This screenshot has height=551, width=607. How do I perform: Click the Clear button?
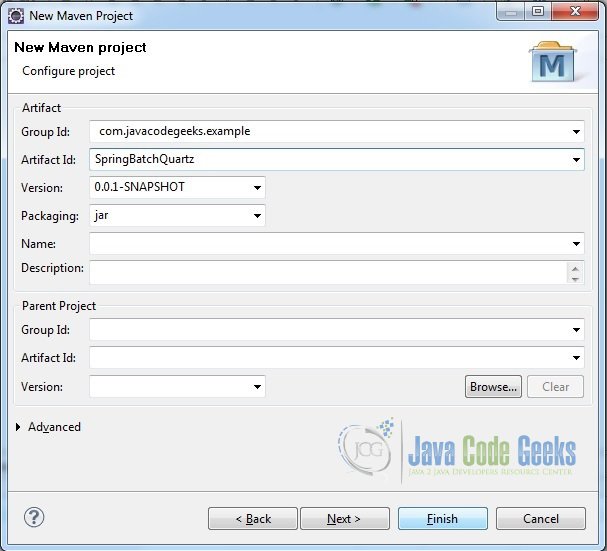pos(555,386)
